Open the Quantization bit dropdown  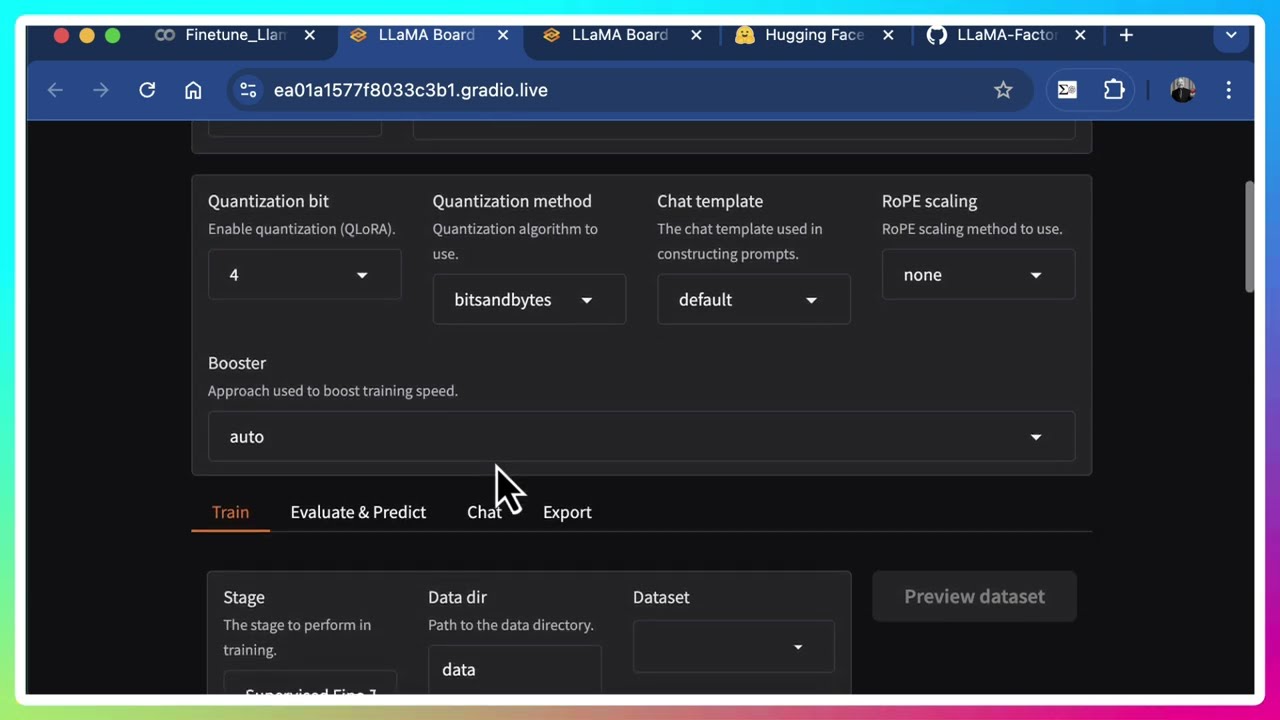(304, 275)
